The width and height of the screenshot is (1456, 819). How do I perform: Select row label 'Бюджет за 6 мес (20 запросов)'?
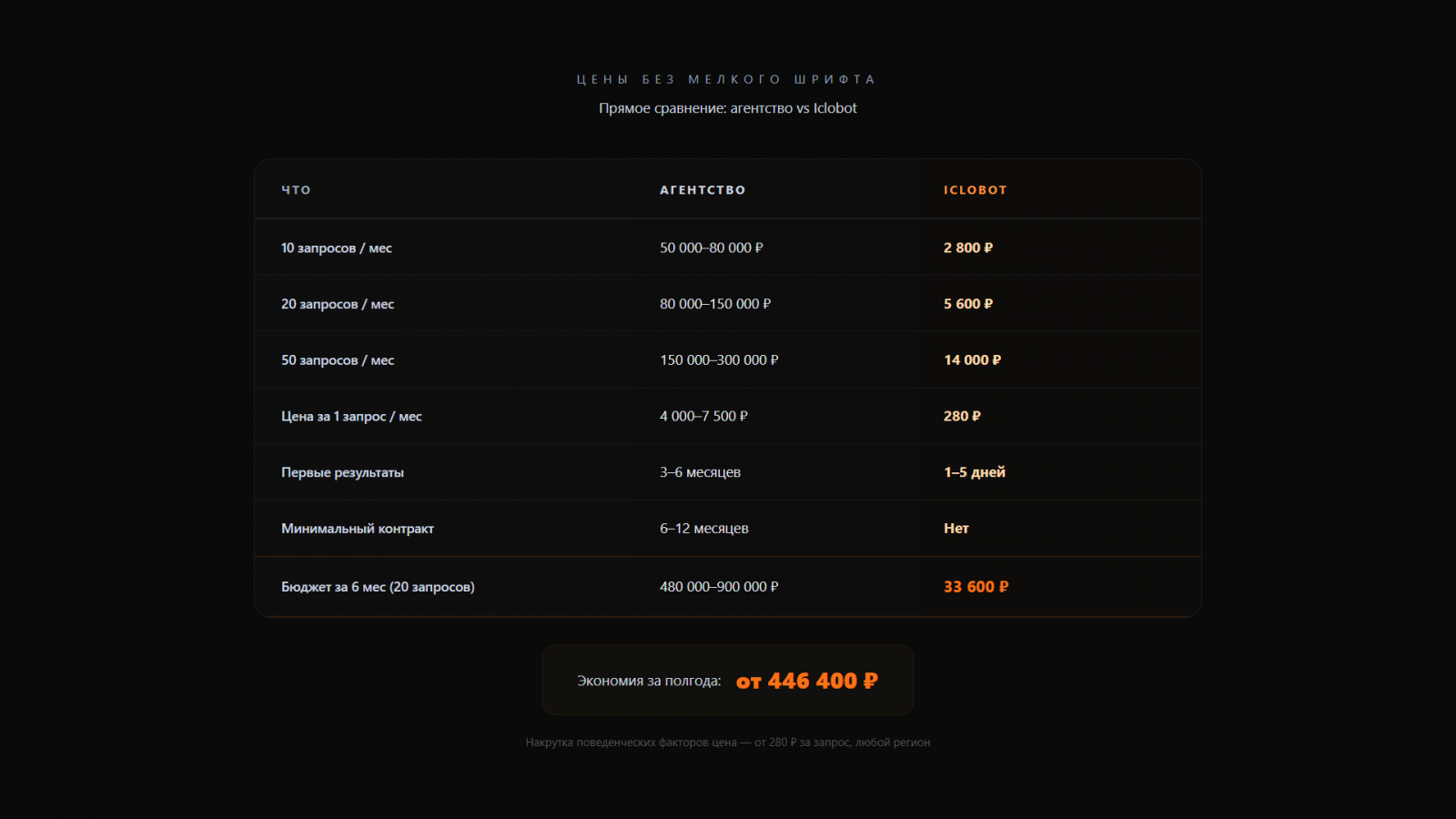tap(378, 587)
